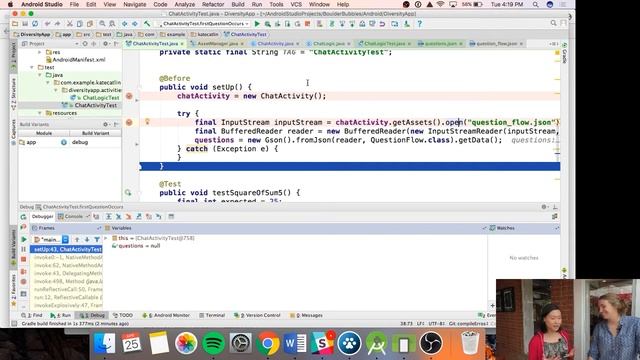Synchronize files with the refresh icon
The height and width of the screenshot is (360, 640).
click(x=35, y=24)
